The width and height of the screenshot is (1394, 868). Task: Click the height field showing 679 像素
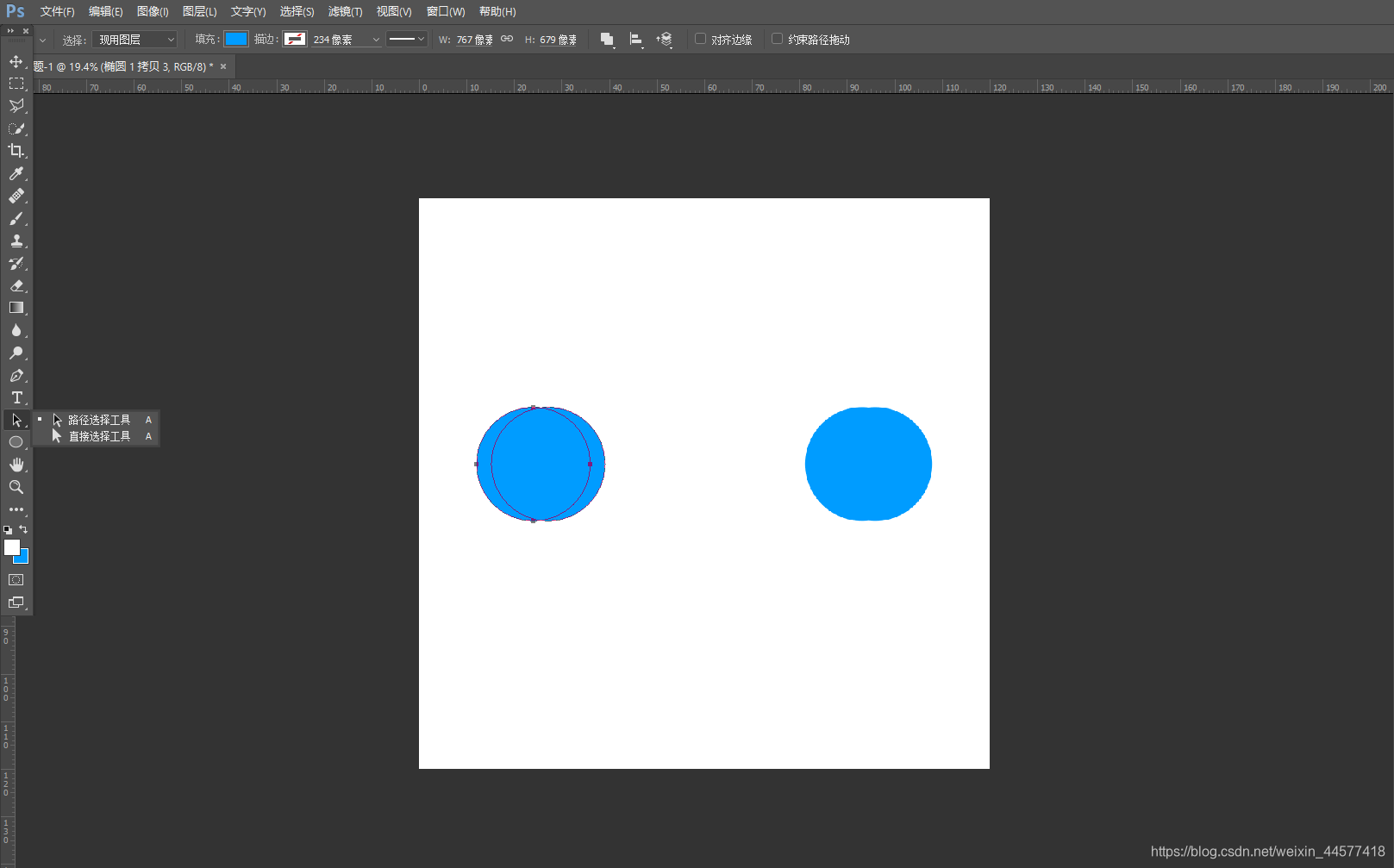[x=558, y=40]
